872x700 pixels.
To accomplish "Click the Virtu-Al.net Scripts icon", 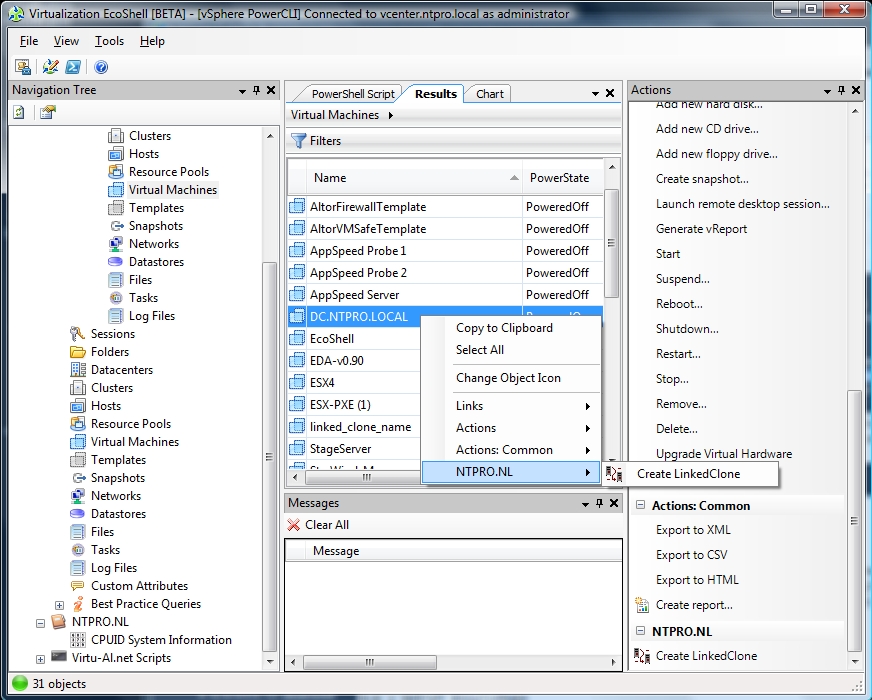I will (x=59, y=657).
